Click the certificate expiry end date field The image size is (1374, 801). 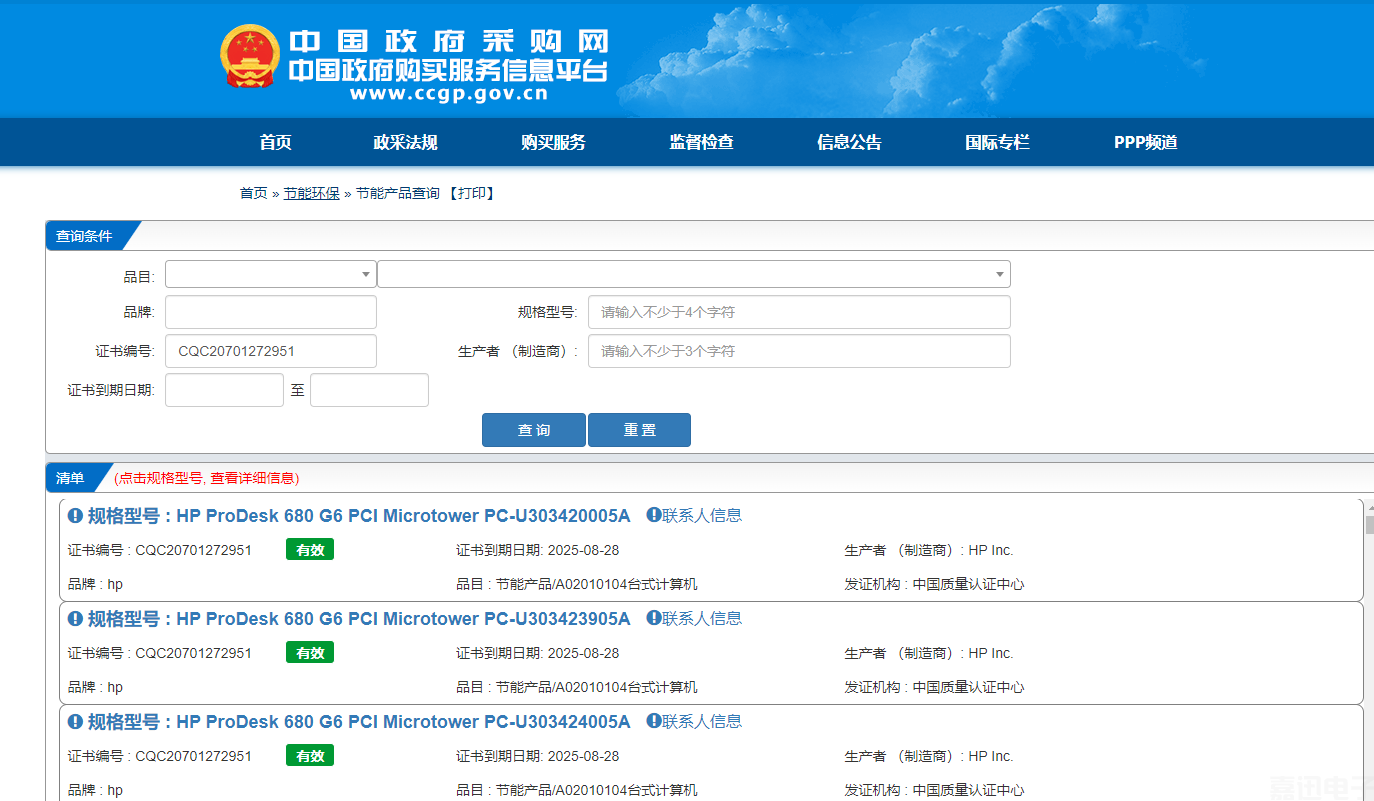(369, 390)
